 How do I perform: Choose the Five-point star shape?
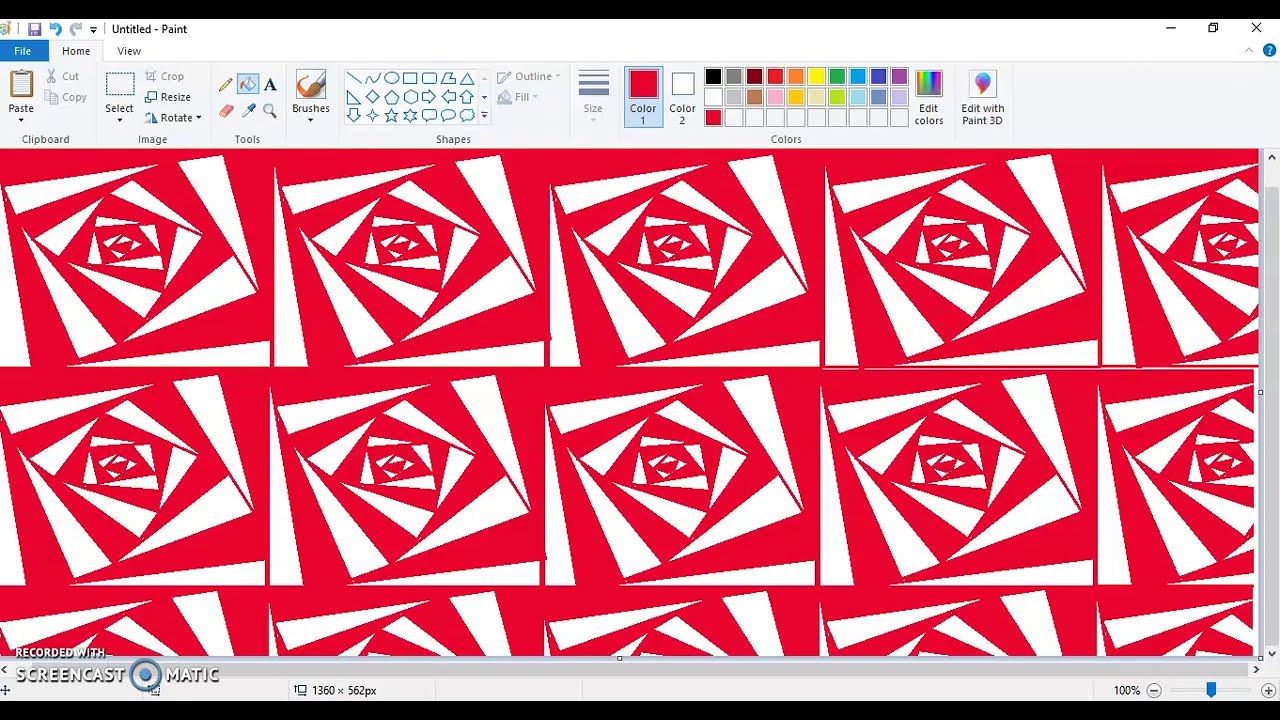click(391, 116)
